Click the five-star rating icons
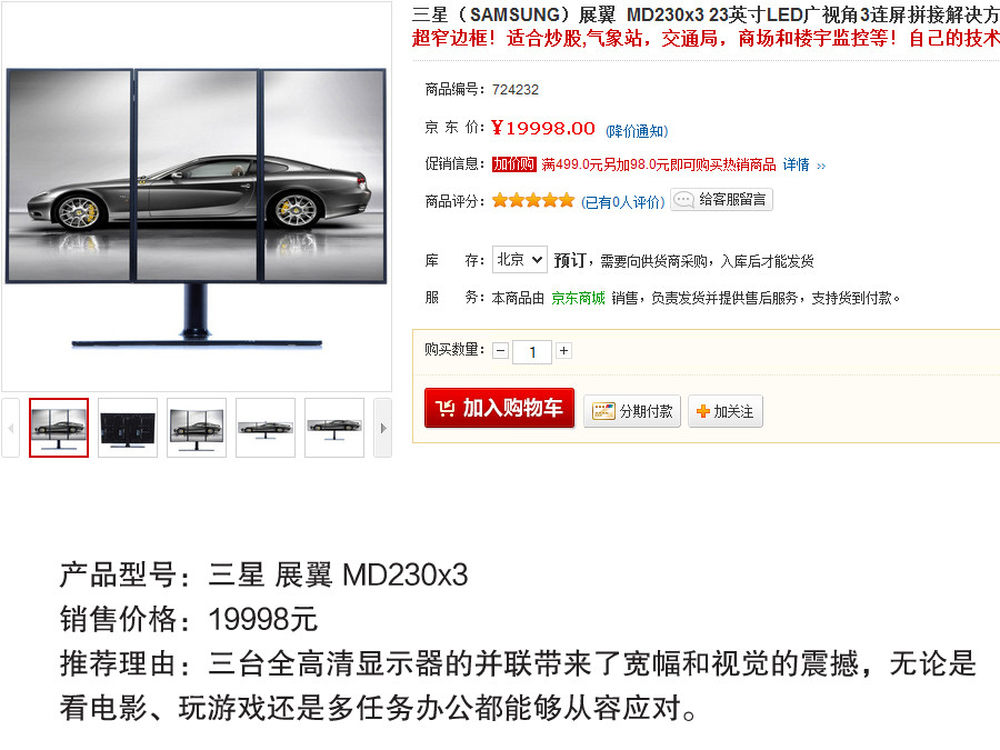Screen dimensions: 1000x750 (533, 200)
